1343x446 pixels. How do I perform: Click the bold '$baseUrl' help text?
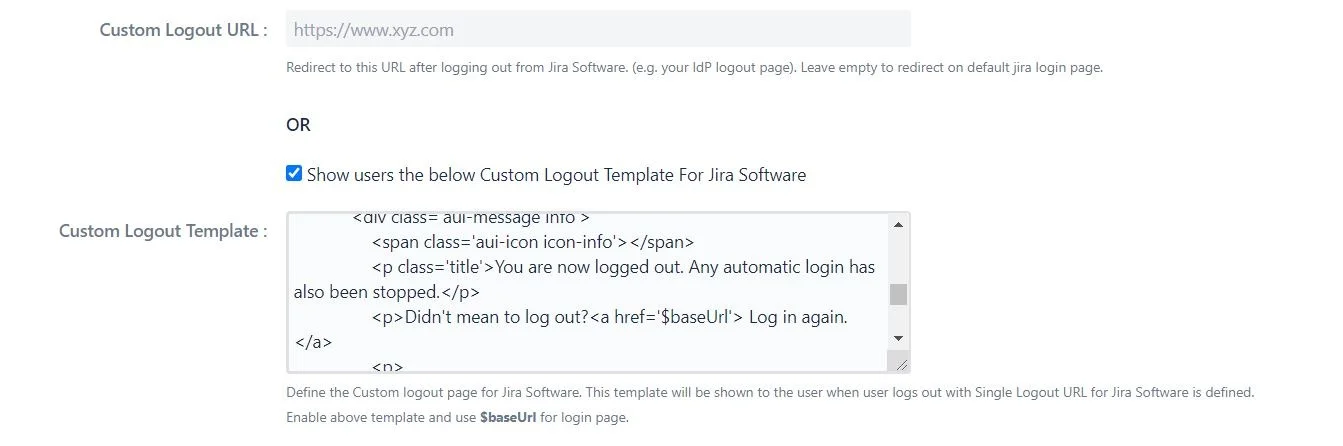508,417
